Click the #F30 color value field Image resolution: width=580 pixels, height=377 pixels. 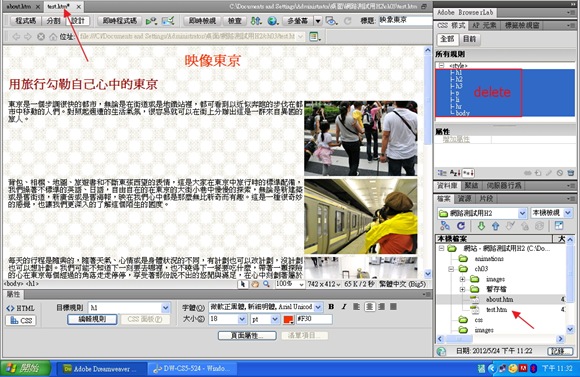[x=314, y=319]
